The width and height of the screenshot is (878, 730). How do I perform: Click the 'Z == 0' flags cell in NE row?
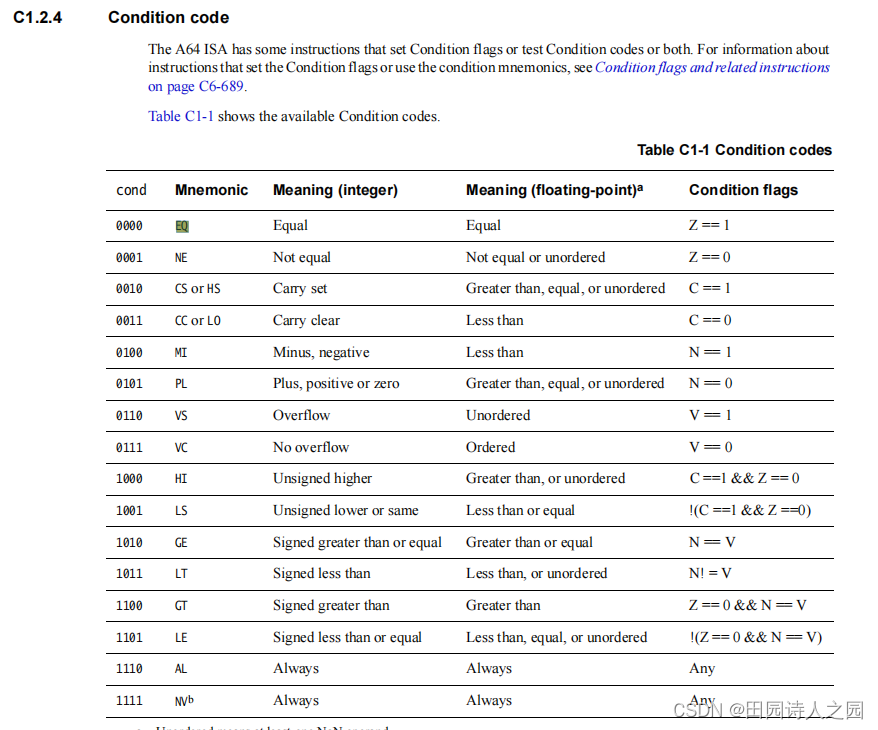[x=710, y=257]
